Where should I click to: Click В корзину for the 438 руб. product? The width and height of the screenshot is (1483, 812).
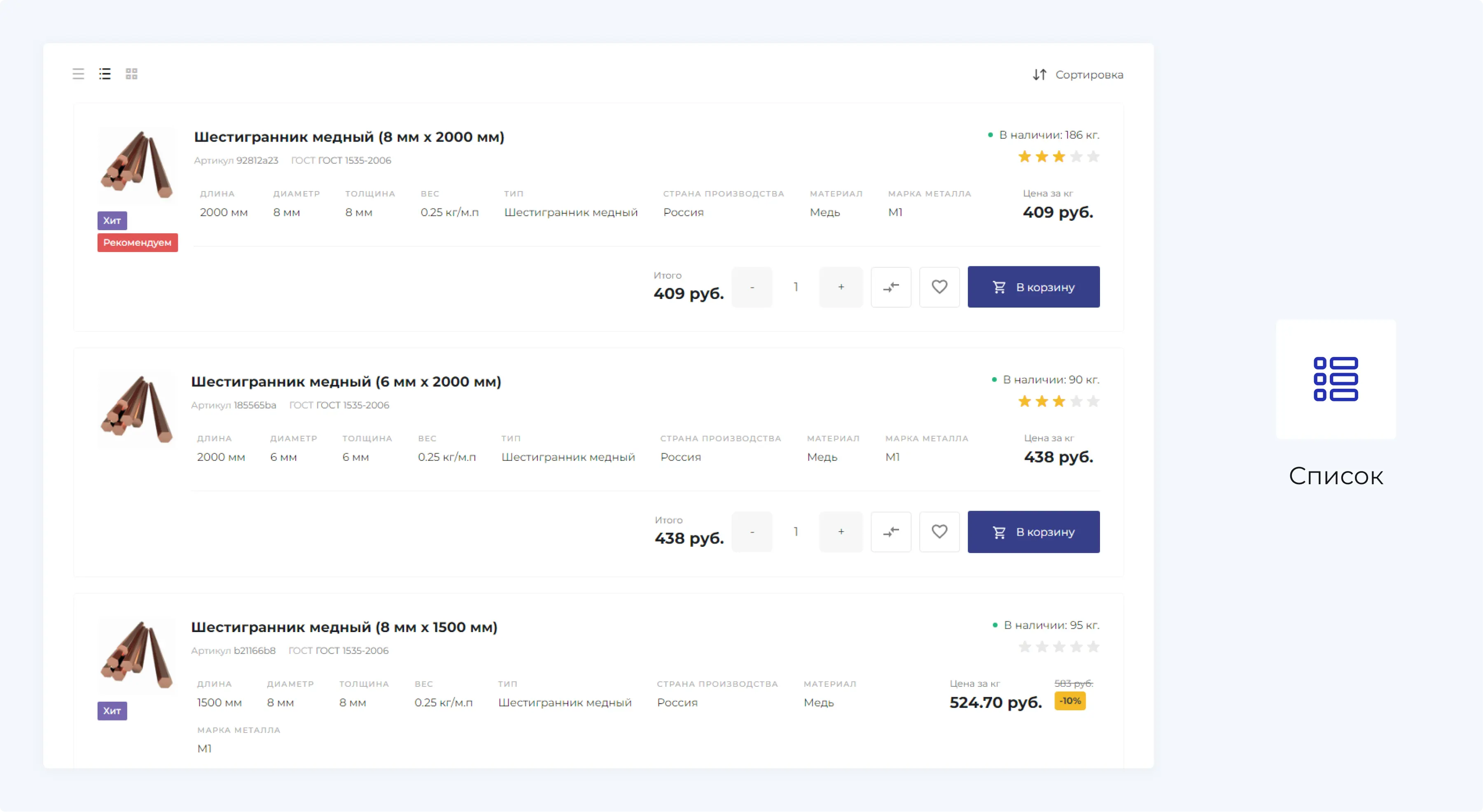click(1033, 532)
